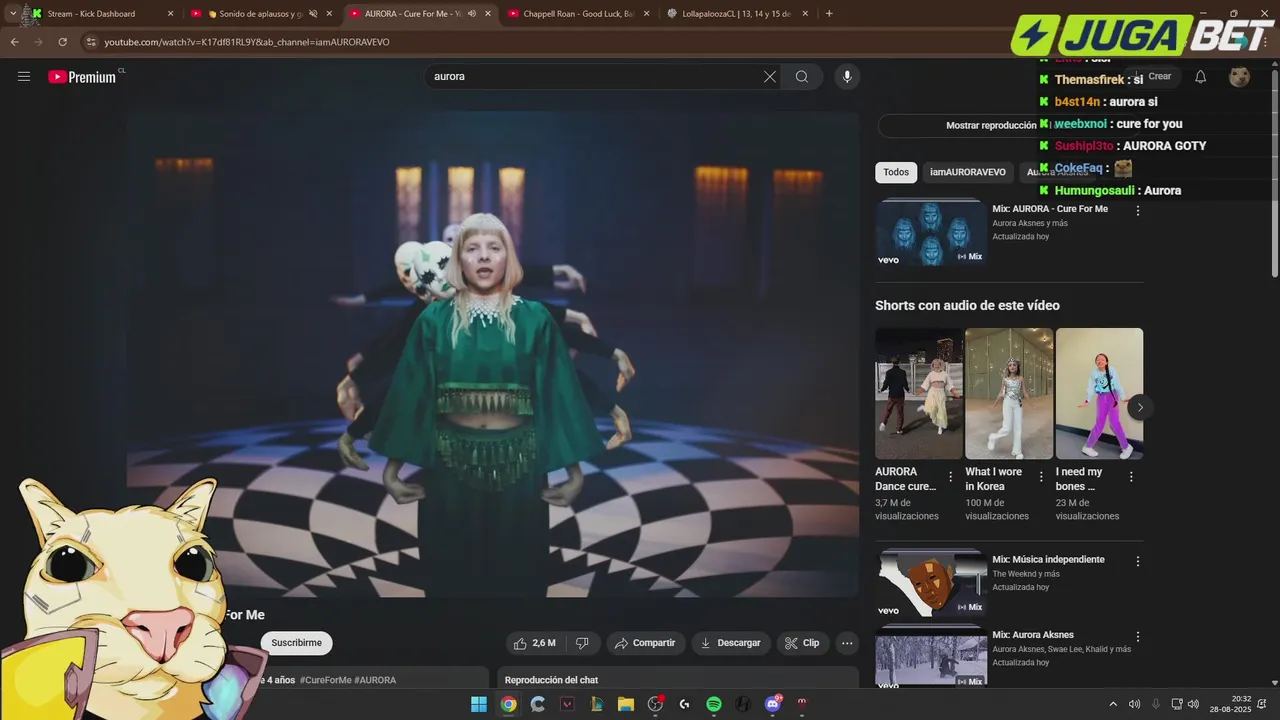
Task: Open Mix: Aurora Aksnes thumbnail
Action: point(931,656)
